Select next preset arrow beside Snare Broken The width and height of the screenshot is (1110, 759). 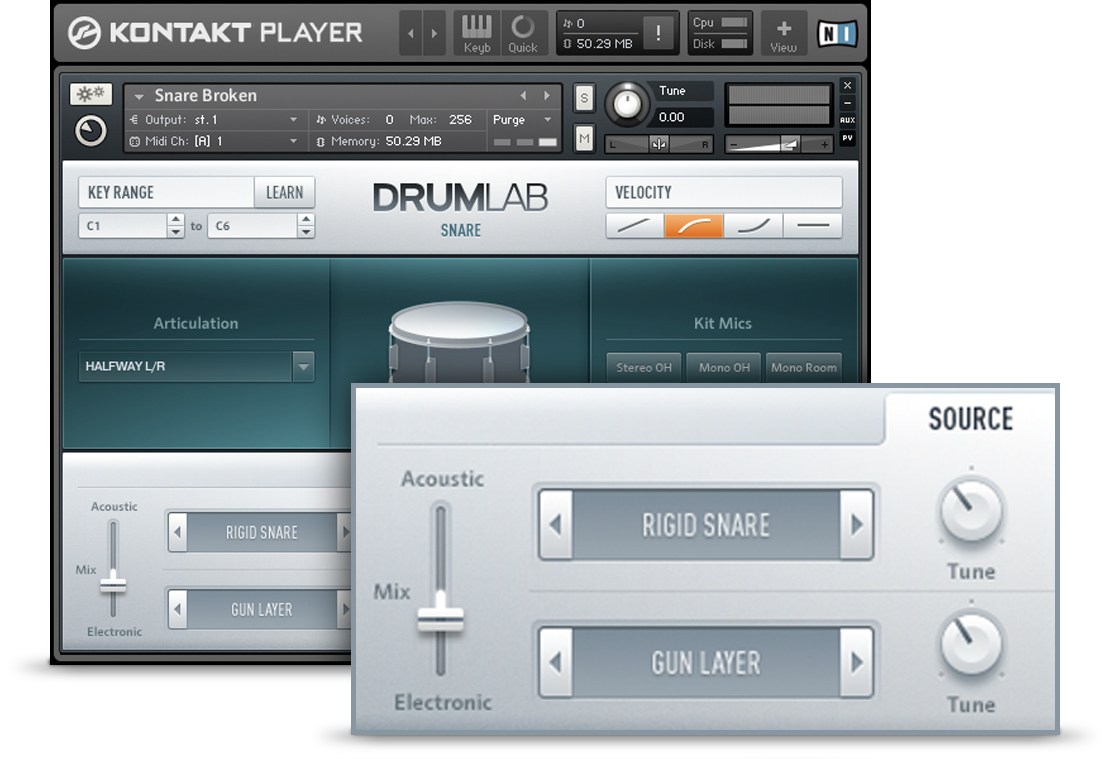(547, 96)
